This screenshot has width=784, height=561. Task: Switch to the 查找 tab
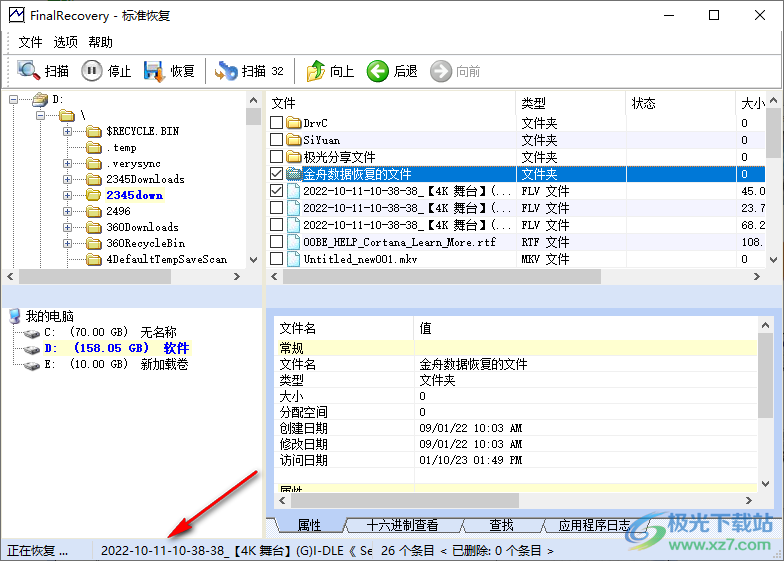(502, 525)
